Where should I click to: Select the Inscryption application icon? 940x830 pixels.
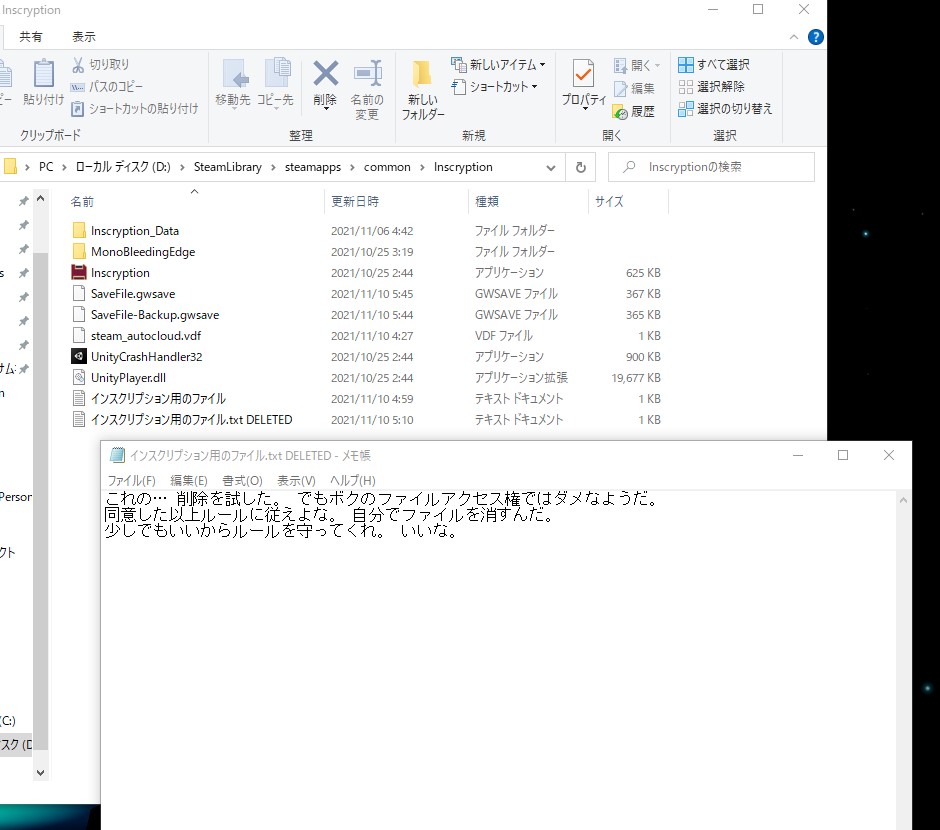pyautogui.click(x=79, y=273)
